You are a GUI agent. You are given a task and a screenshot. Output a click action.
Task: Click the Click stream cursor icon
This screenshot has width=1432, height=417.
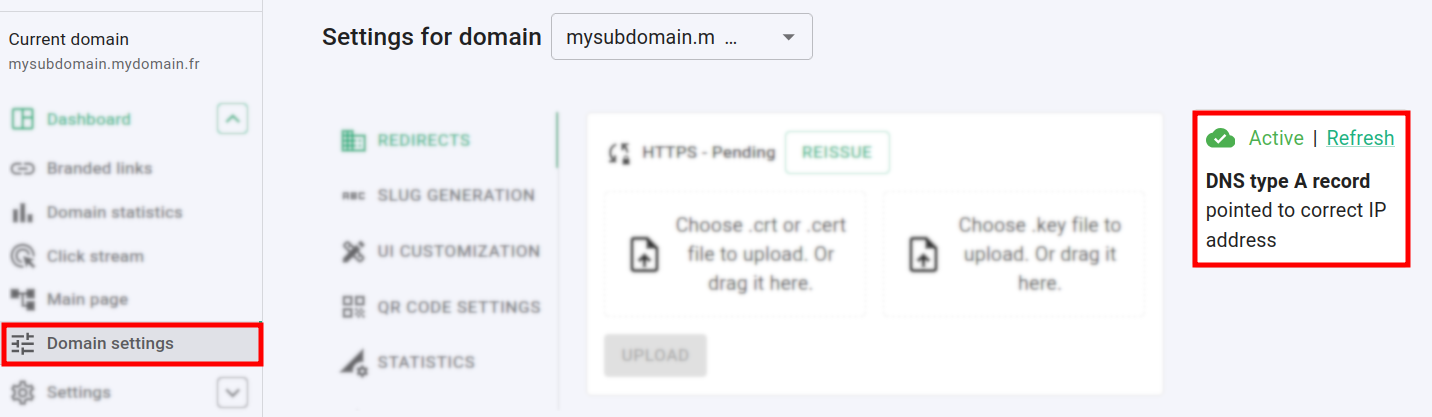click(22, 256)
